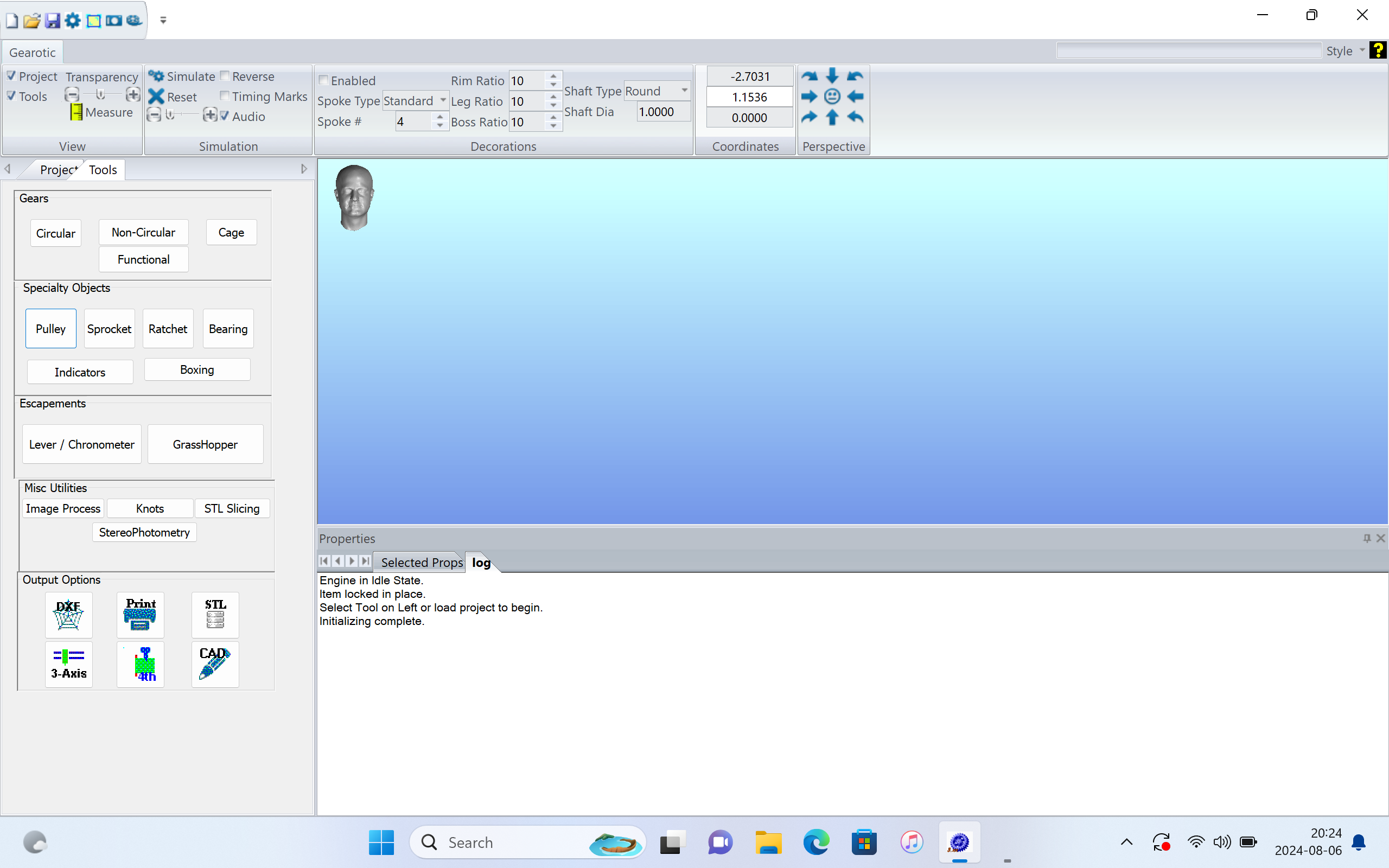Expand the Shaft Type dropdown
The image size is (1389, 868).
click(x=684, y=91)
